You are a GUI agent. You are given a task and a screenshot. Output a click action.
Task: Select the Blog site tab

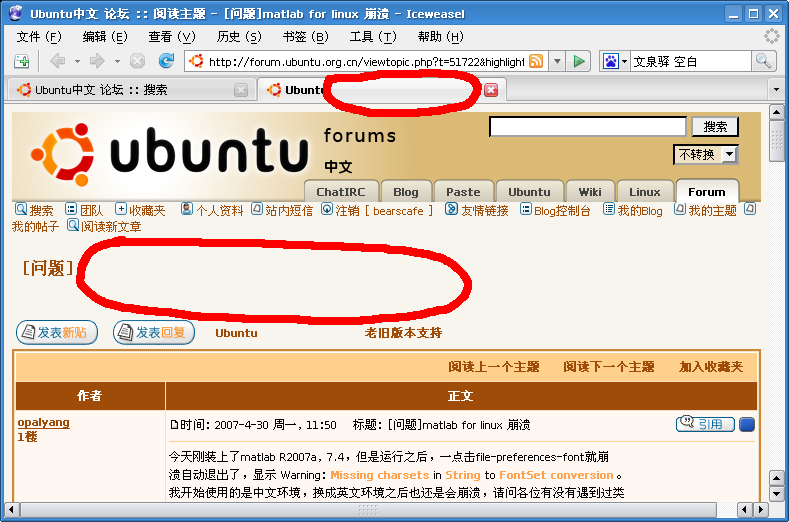[406, 191]
